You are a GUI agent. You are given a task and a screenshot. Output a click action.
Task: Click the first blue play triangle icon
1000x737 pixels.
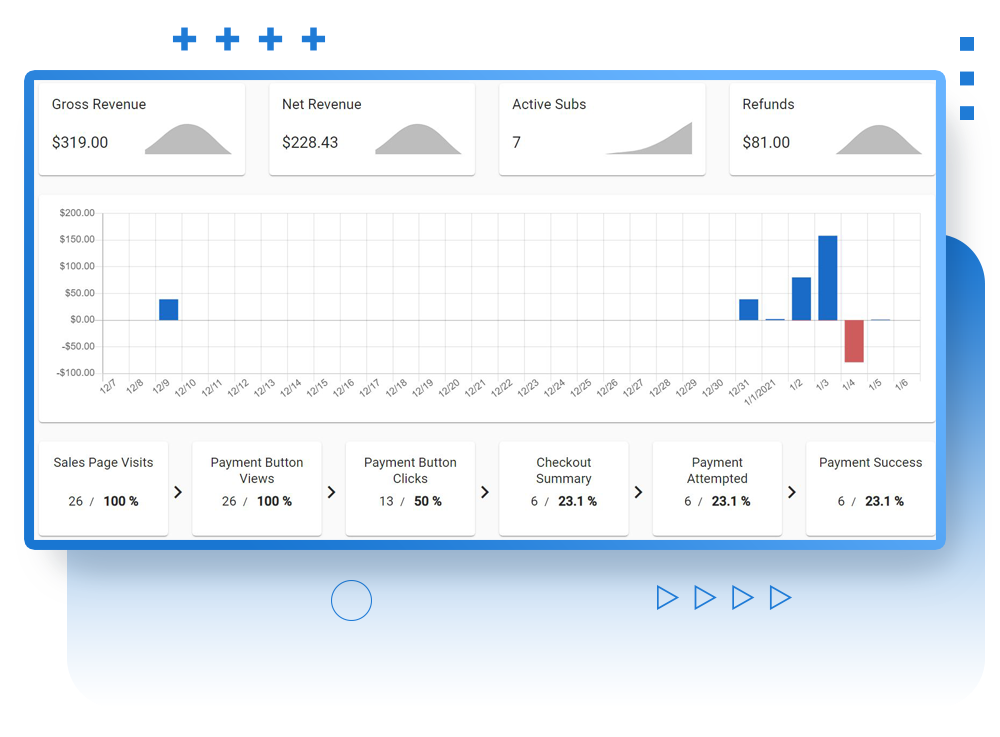(668, 597)
